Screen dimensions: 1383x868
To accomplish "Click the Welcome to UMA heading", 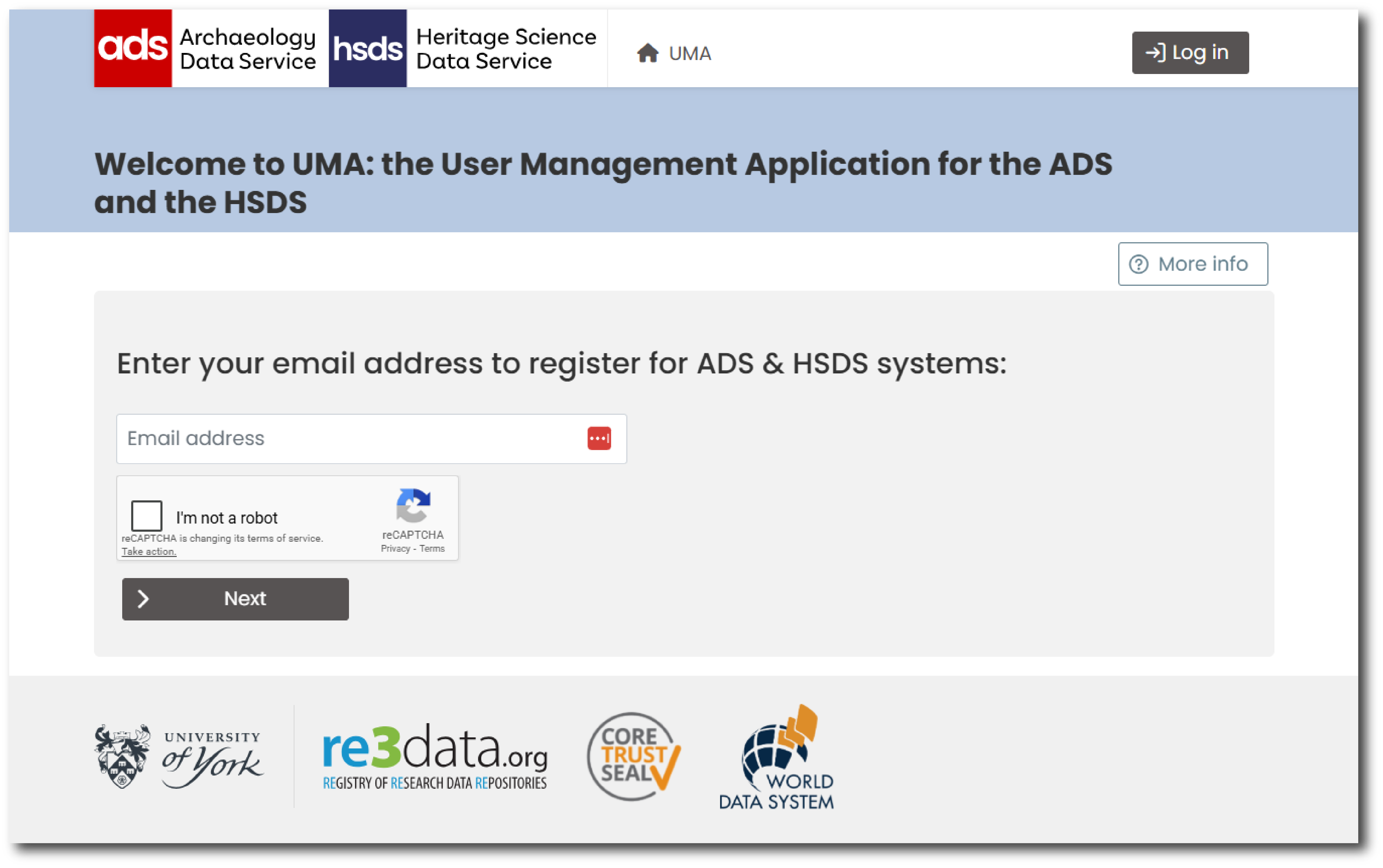I will click(603, 183).
